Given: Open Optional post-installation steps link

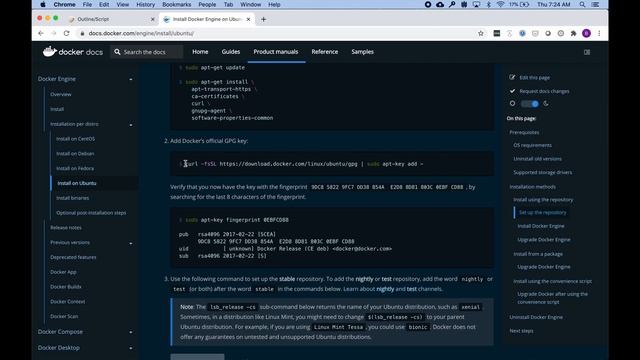Looking at the screenshot, I should coord(91,213).
